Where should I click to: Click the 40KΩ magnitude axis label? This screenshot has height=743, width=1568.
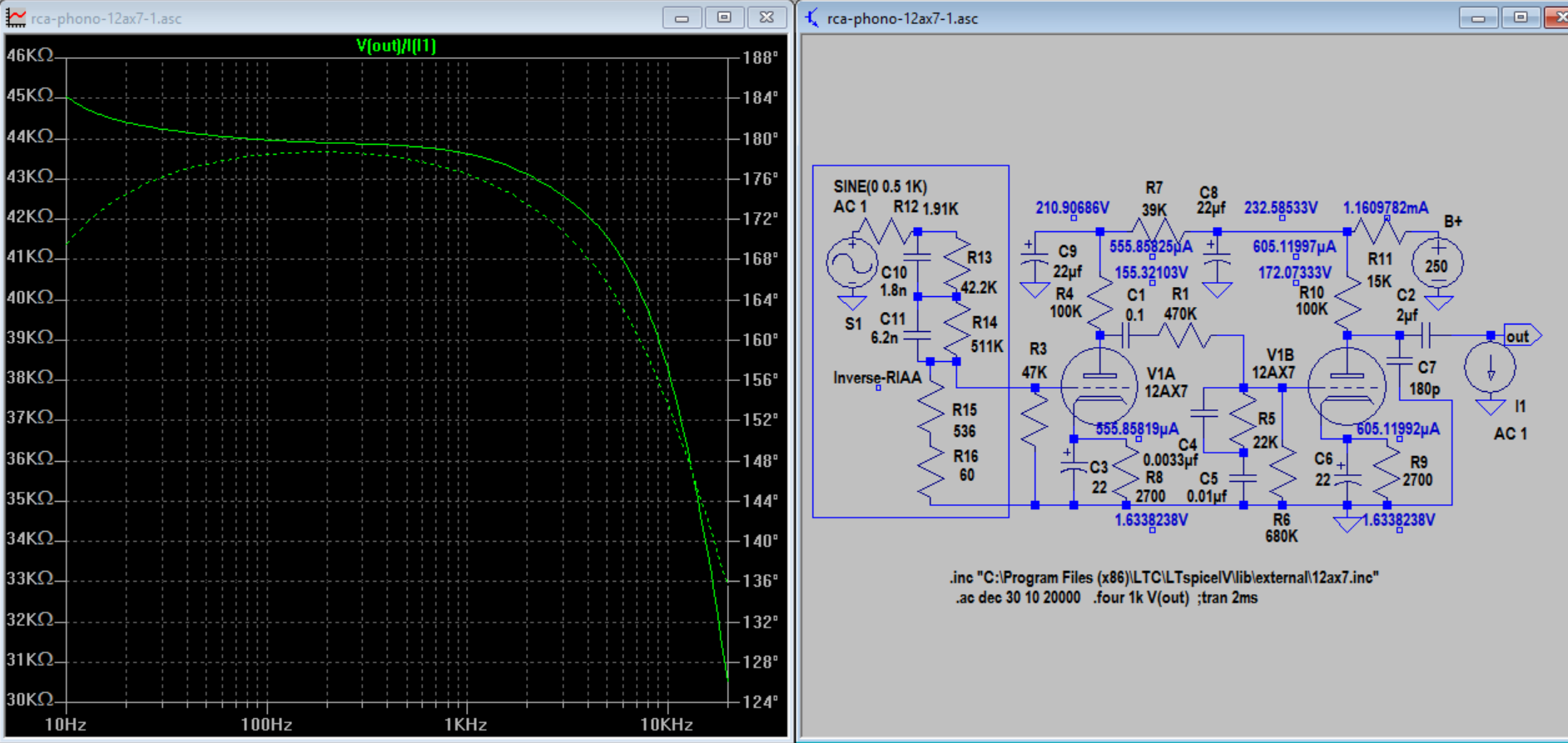(30, 297)
